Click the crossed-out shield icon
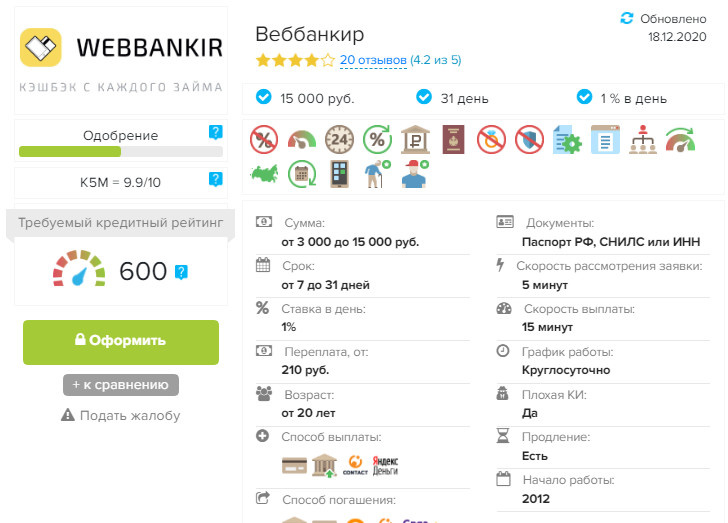Viewport: 728px width, 523px height. click(529, 139)
